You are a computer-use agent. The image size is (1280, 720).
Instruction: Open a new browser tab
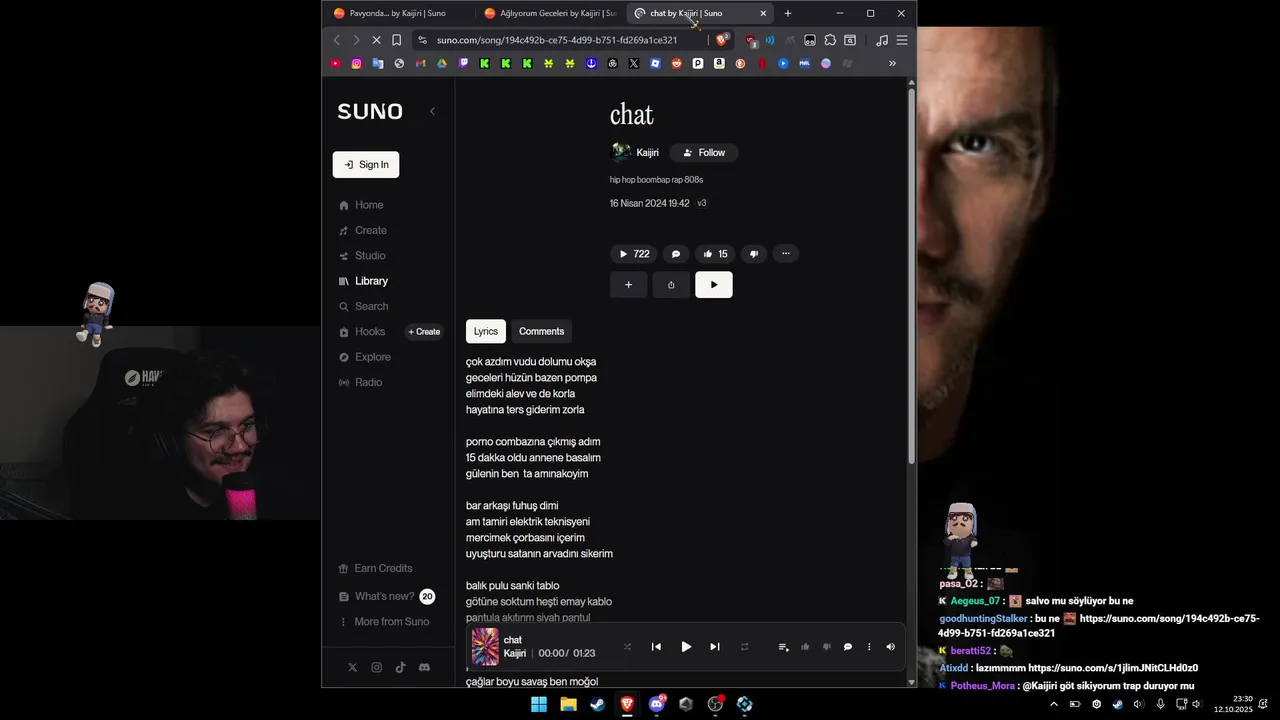(x=788, y=13)
